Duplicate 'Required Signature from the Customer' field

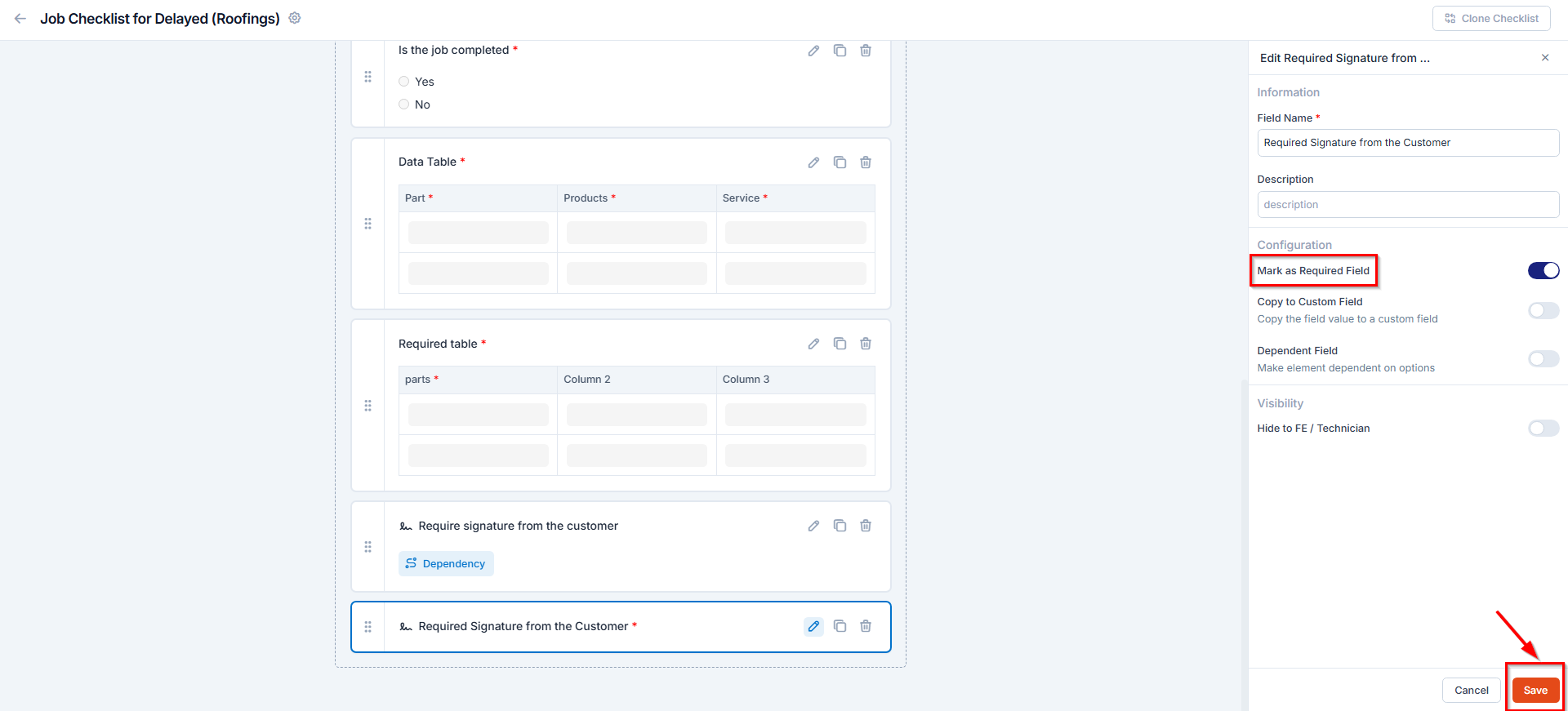point(840,626)
